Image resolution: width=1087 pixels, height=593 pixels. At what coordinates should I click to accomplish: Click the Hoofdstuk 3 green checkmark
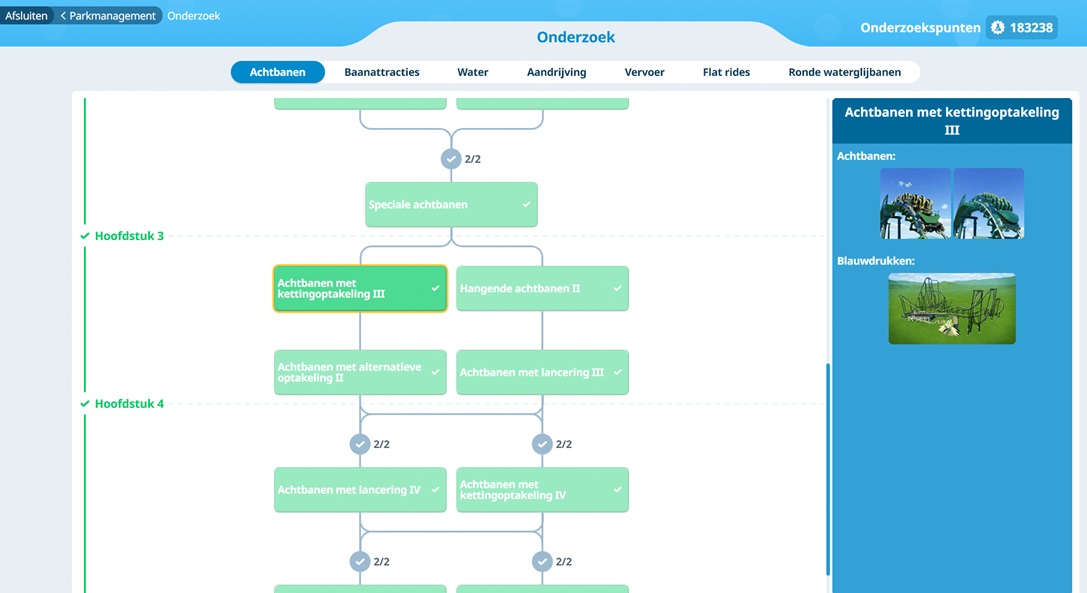pos(85,236)
